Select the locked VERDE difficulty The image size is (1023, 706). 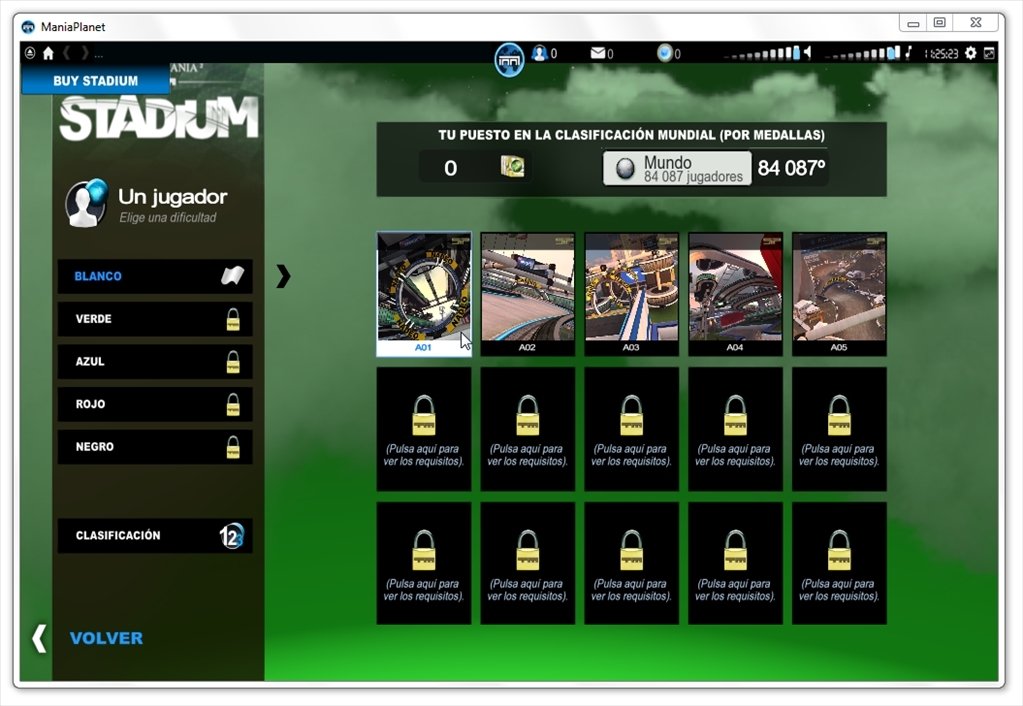click(x=155, y=318)
